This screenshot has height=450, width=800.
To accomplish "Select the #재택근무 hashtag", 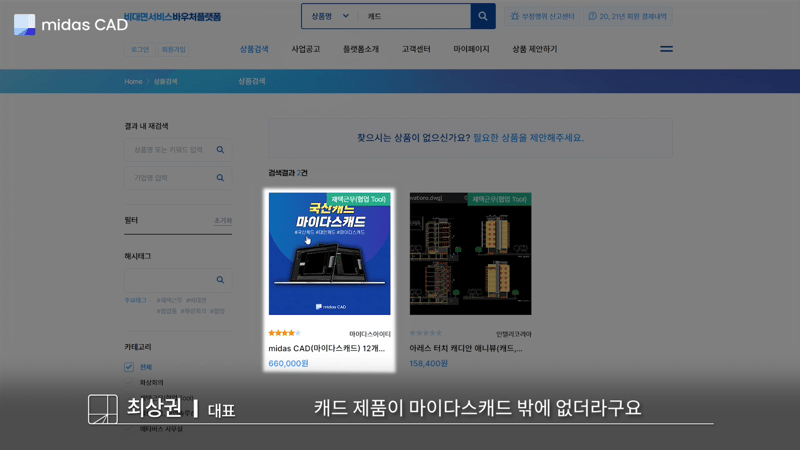I will tap(169, 301).
